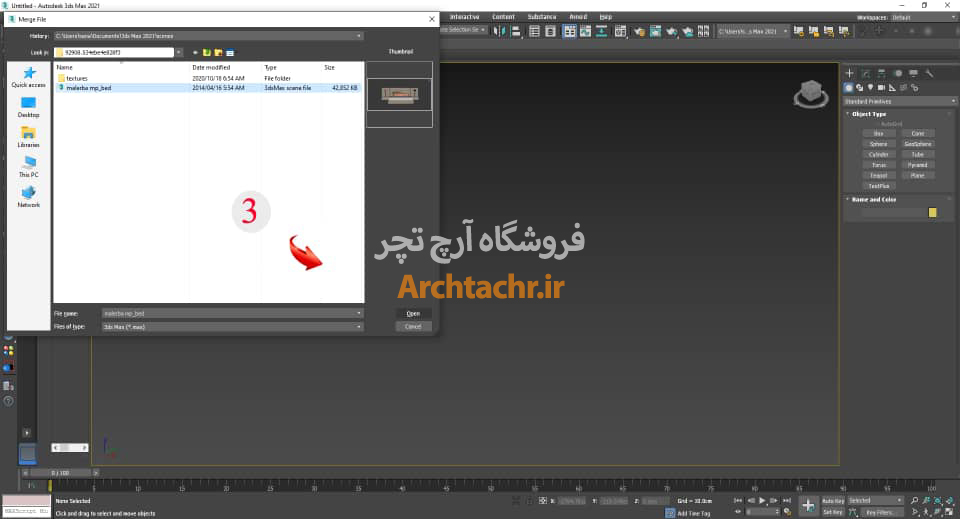Image resolution: width=960 pixels, height=519 pixels.
Task: Open the Create tab in command panel
Action: (849, 73)
